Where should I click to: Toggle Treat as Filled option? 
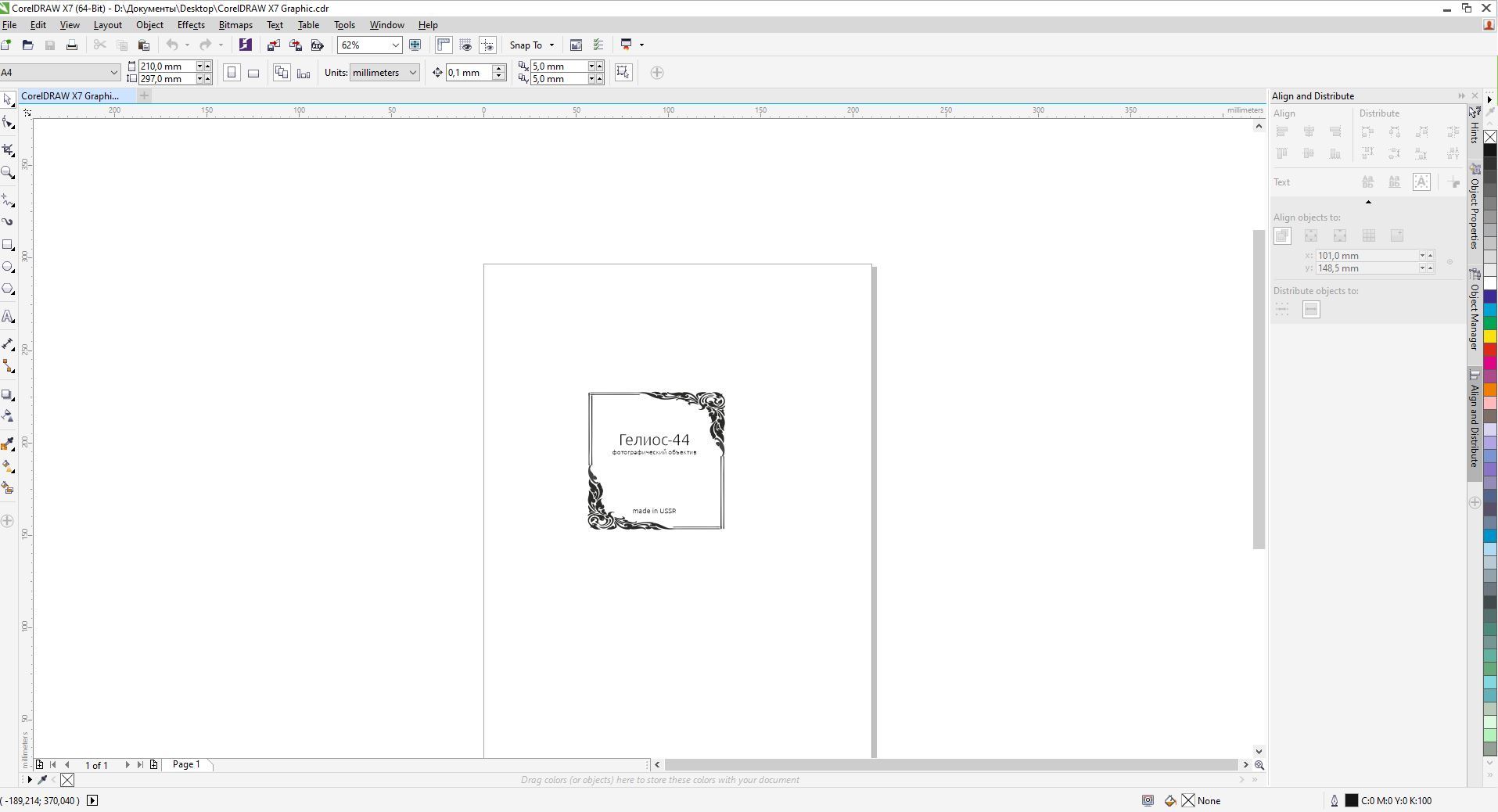click(x=623, y=73)
